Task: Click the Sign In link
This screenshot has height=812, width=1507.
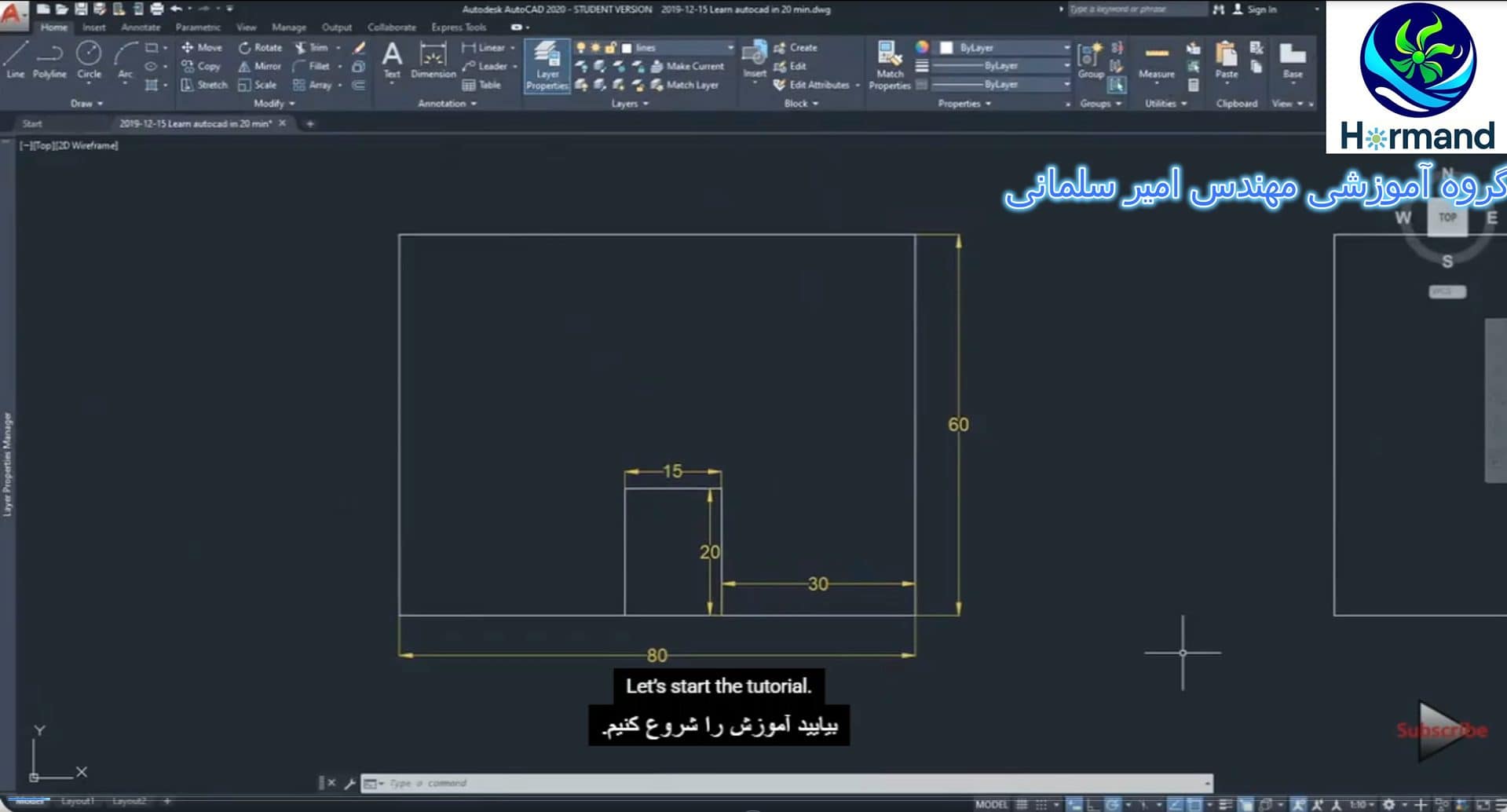Action: click(x=1261, y=9)
